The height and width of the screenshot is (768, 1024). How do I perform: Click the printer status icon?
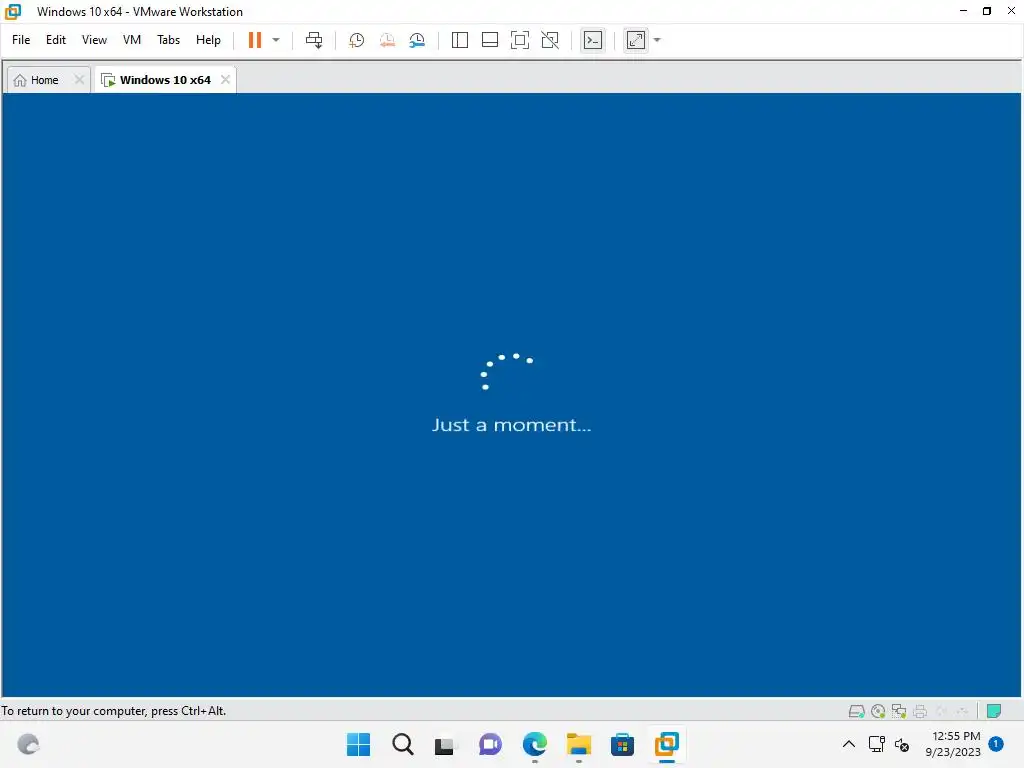(x=920, y=711)
